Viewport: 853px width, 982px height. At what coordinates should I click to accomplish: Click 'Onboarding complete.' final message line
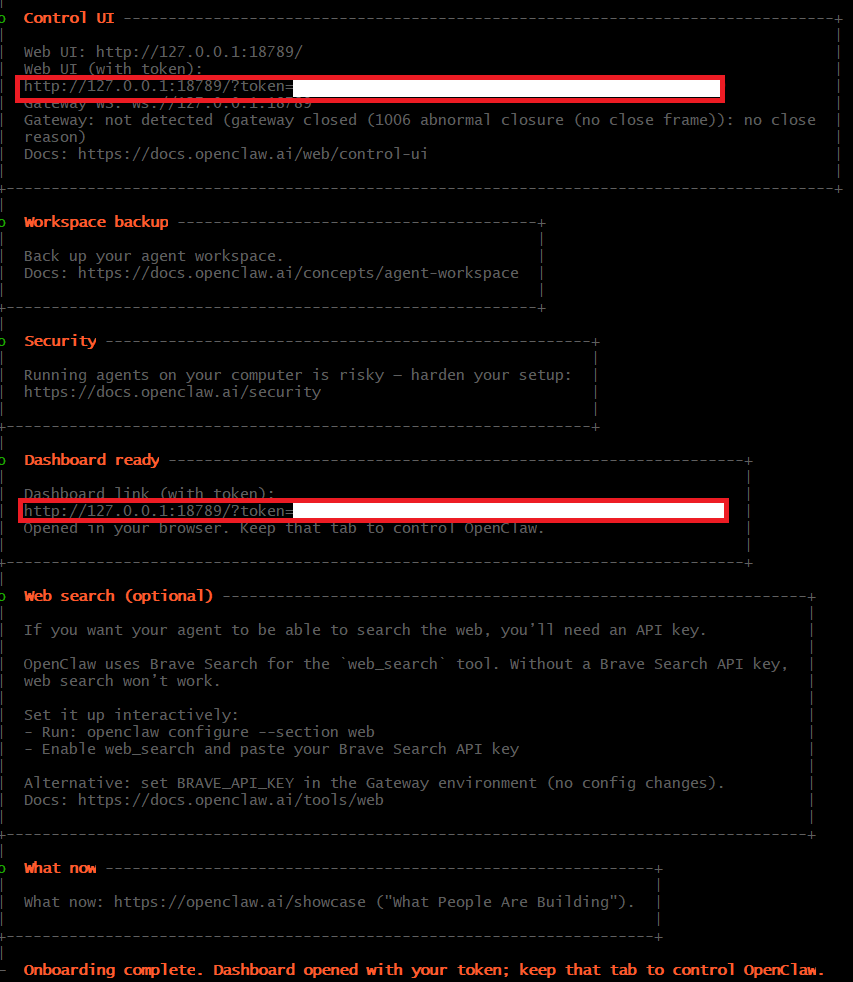coord(423,971)
